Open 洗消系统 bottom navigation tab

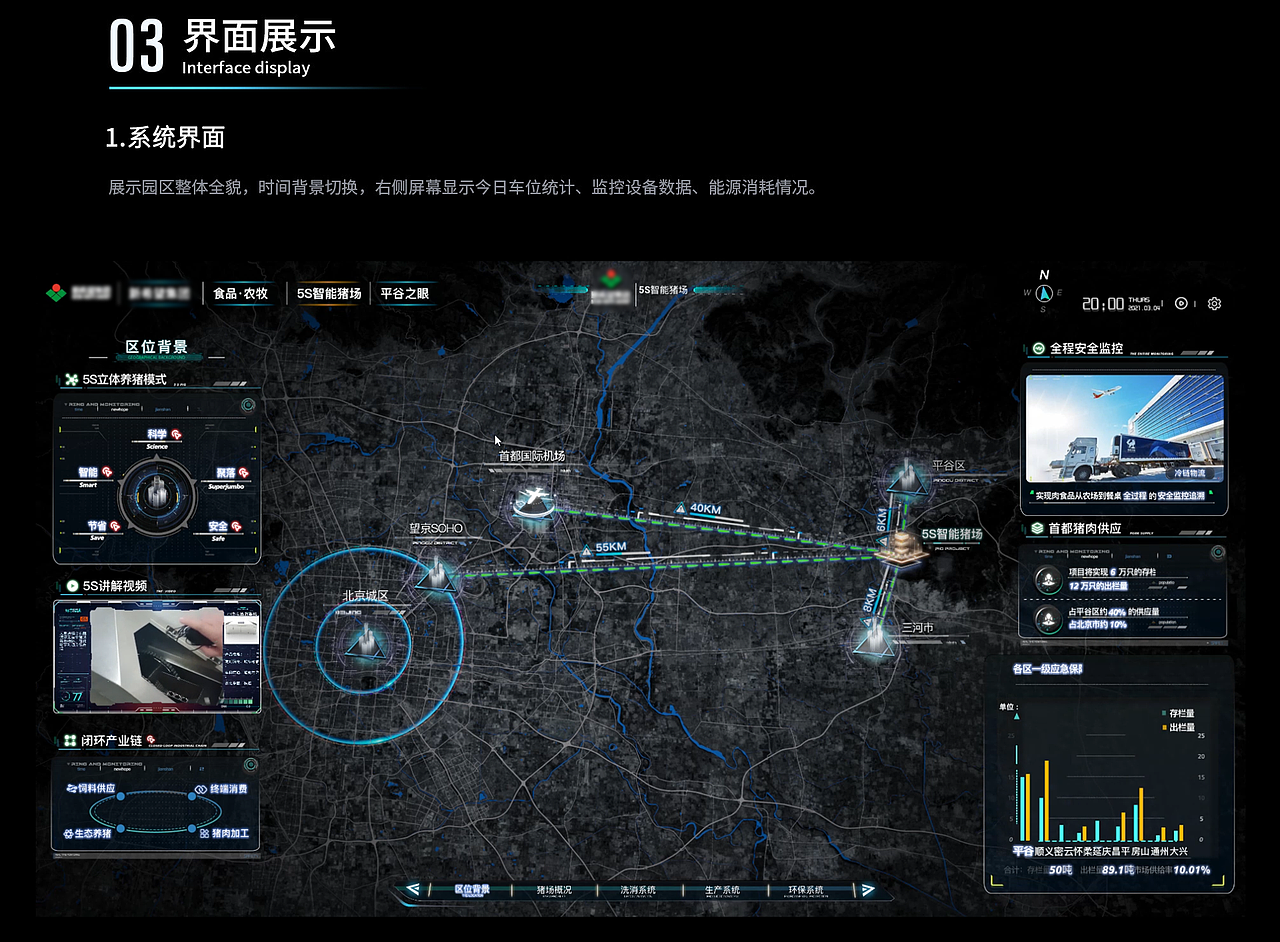click(638, 890)
